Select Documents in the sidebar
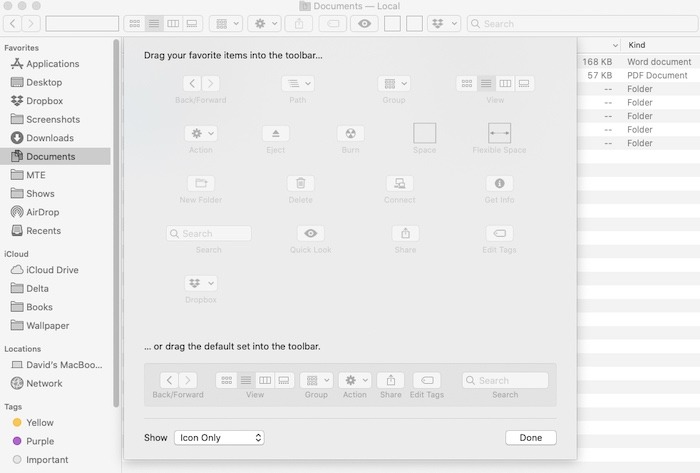The height and width of the screenshot is (473, 700). pyautogui.click(x=55, y=157)
